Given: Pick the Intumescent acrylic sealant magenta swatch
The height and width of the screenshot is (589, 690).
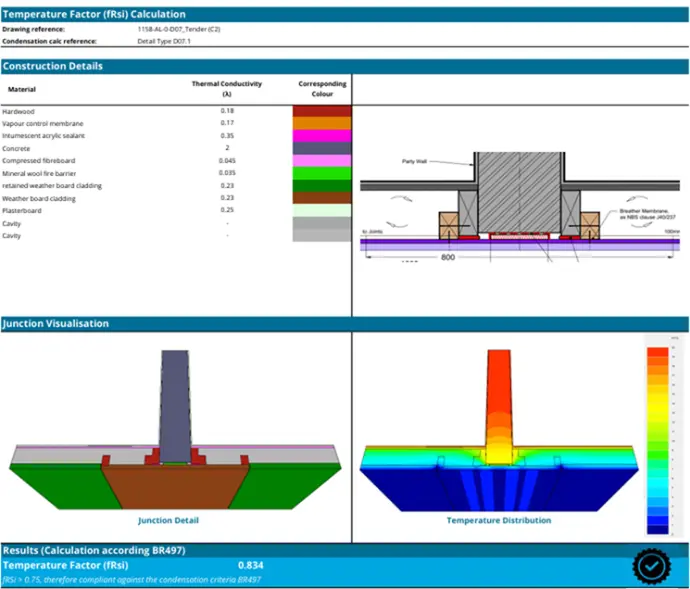Looking at the screenshot, I should coord(321,135).
